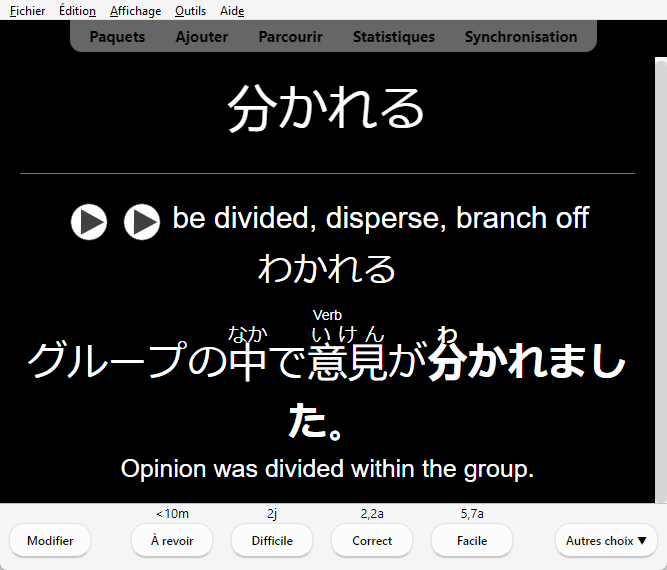
Task: Go to Paquets deck list
Action: pos(117,37)
